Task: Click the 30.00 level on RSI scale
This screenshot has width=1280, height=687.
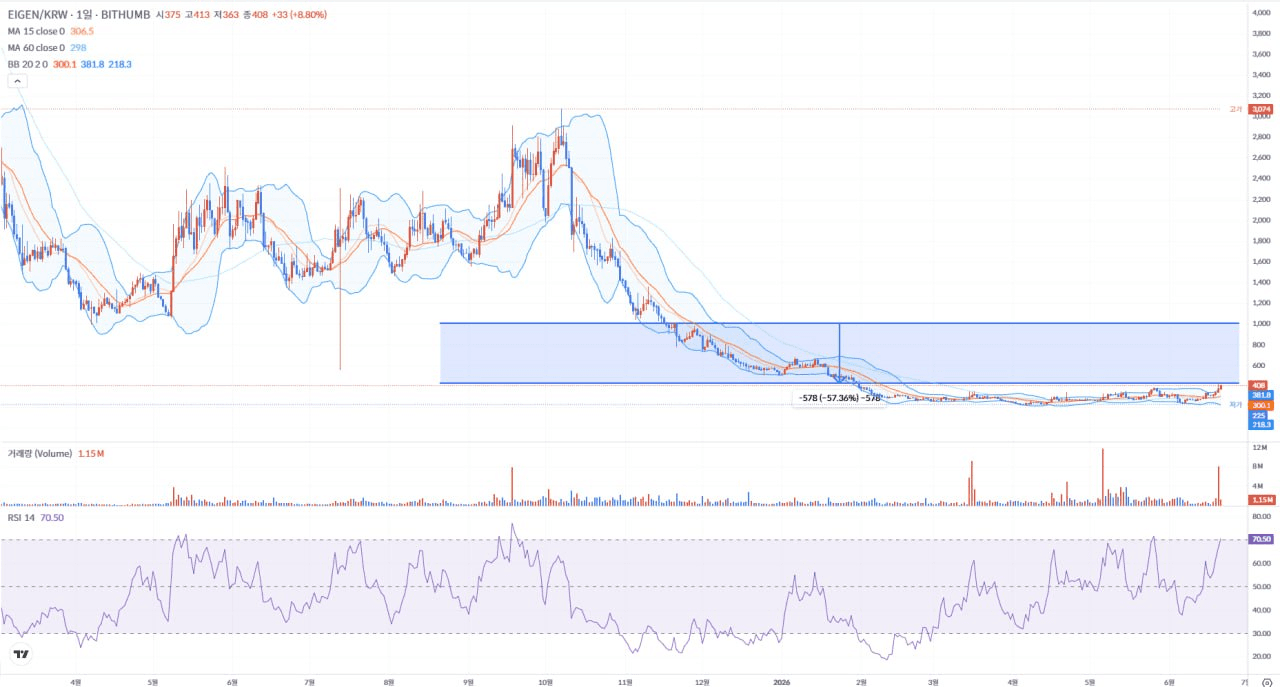Action: pos(1260,633)
